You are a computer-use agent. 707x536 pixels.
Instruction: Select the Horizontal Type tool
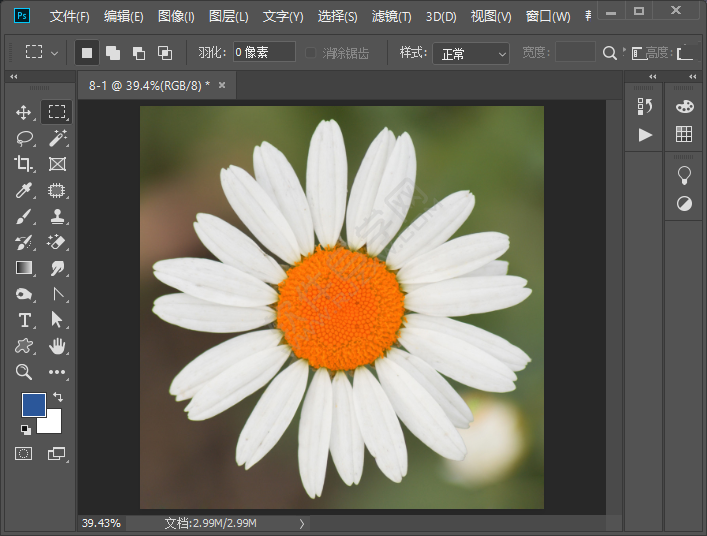pyautogui.click(x=24, y=320)
